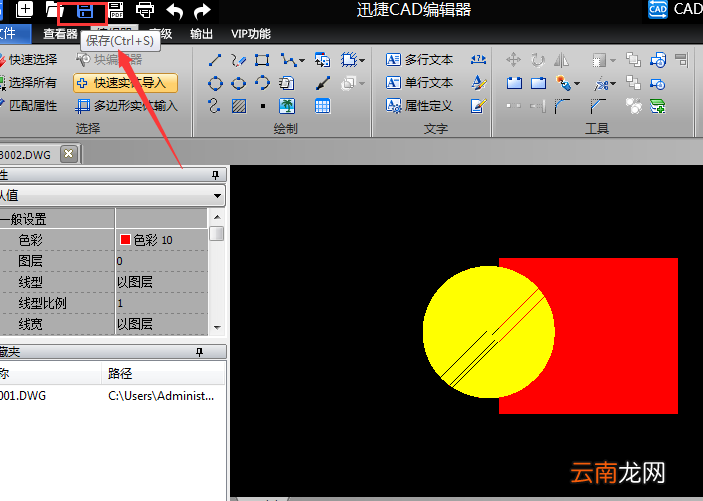The image size is (703, 501).
Task: Select the Circle drawing tool
Action: (x=215, y=83)
